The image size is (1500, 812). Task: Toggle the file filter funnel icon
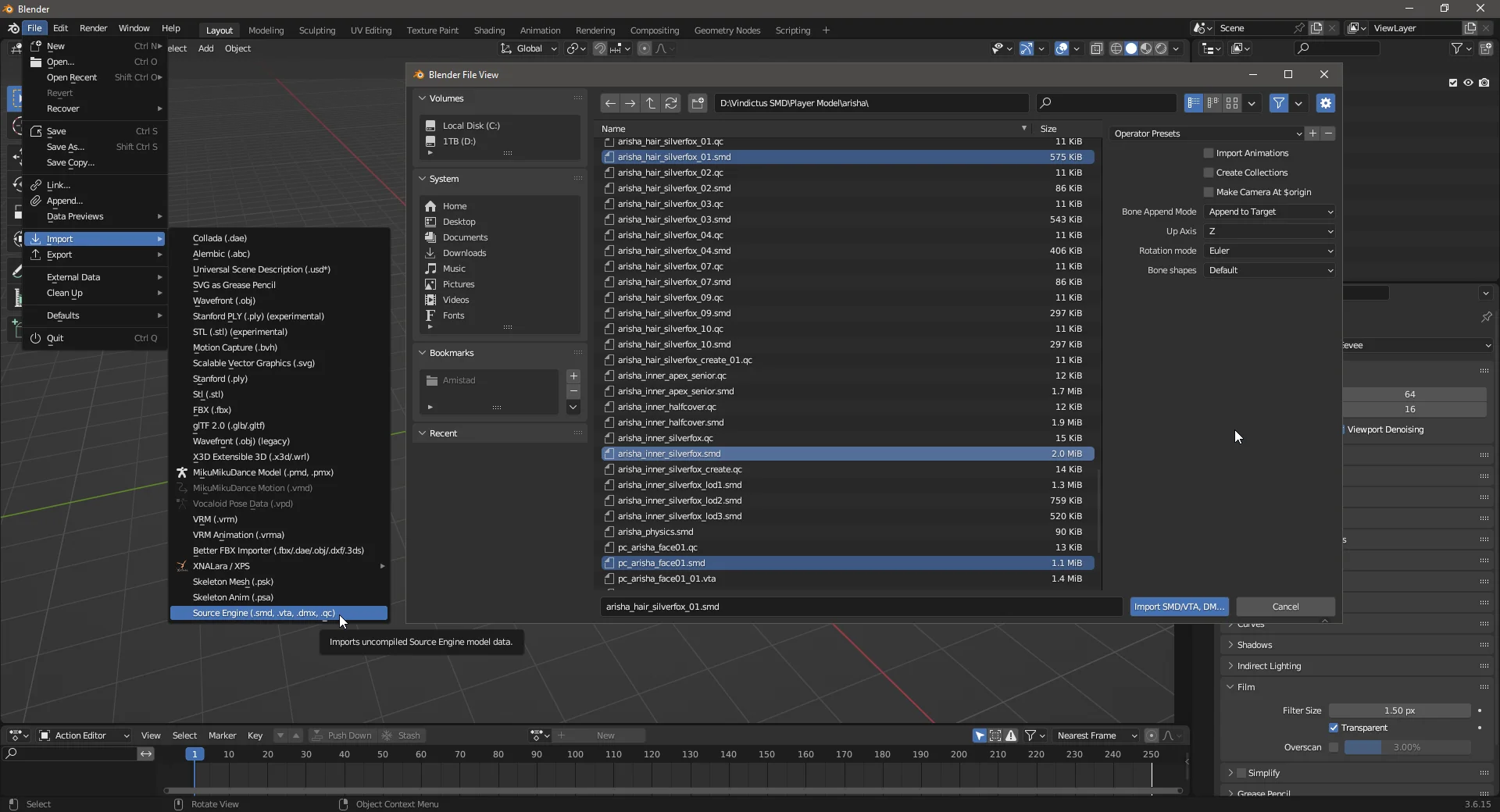point(1278,103)
